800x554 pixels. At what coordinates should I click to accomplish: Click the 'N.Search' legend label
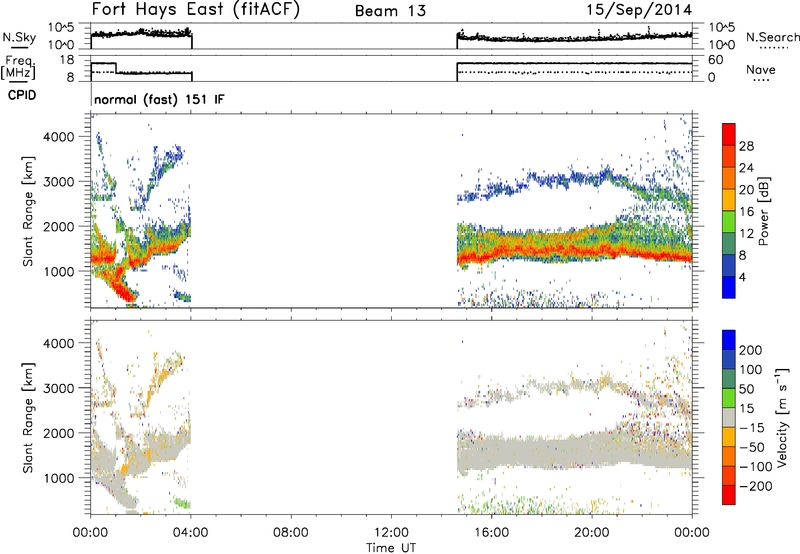click(x=773, y=37)
